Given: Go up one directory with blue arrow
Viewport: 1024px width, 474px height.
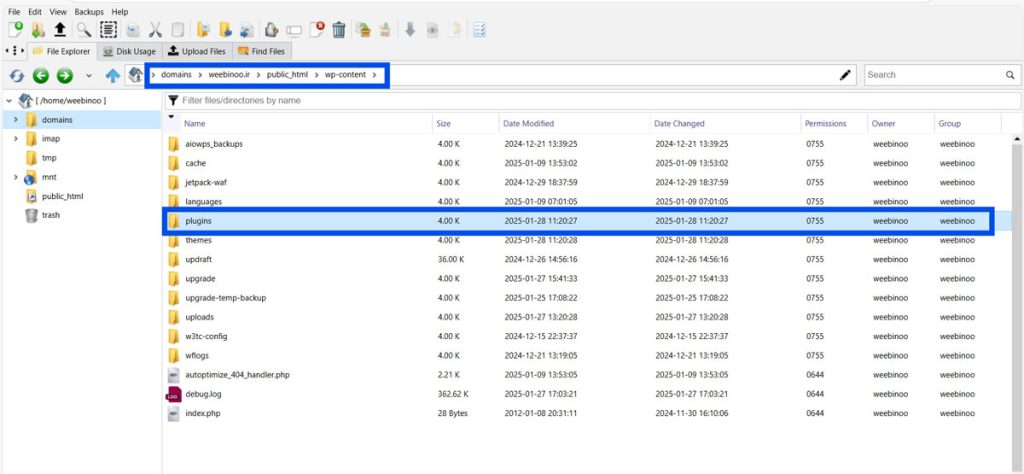Looking at the screenshot, I should click(112, 75).
